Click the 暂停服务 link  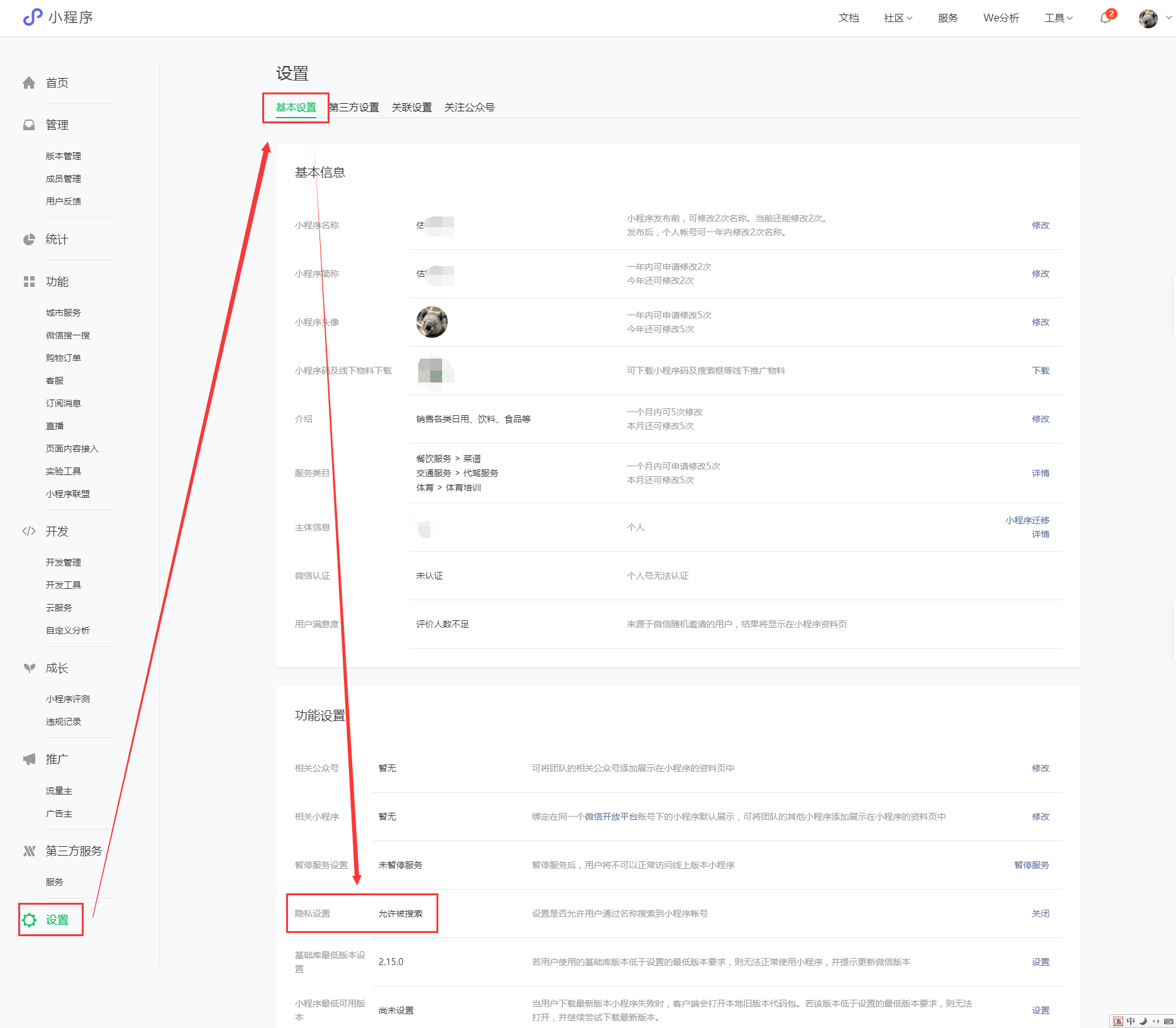click(x=1031, y=865)
